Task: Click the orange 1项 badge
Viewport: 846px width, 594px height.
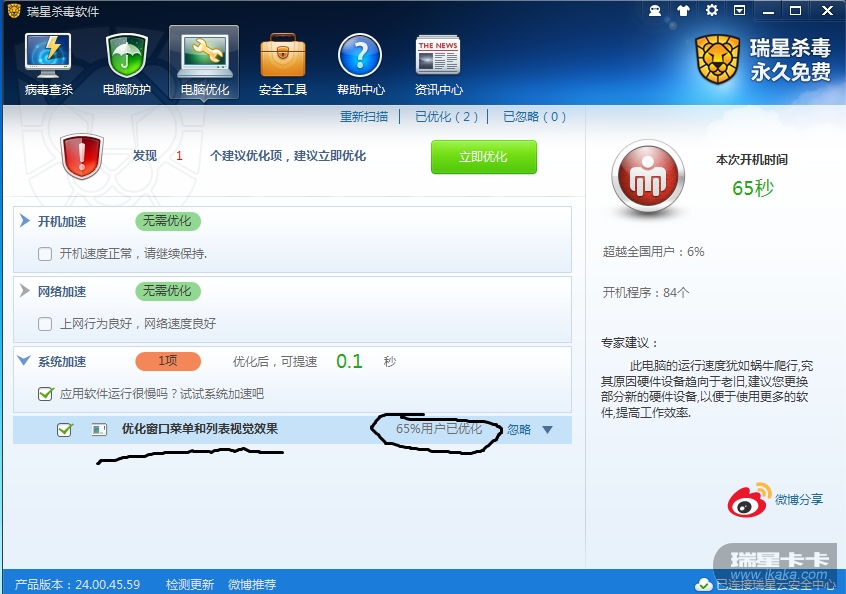Action: pyautogui.click(x=168, y=361)
